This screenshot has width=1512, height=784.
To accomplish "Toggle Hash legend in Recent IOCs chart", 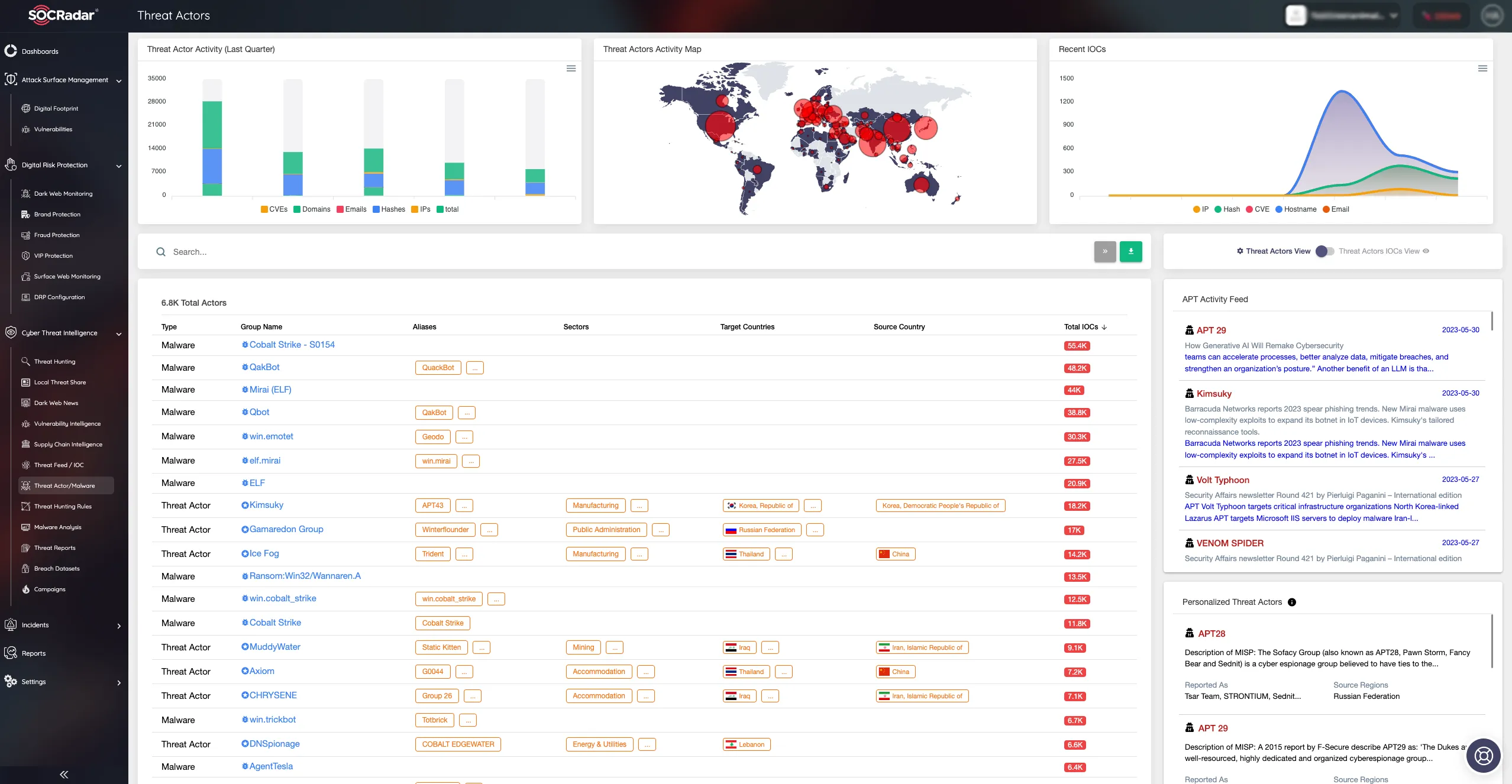I will [1227, 209].
